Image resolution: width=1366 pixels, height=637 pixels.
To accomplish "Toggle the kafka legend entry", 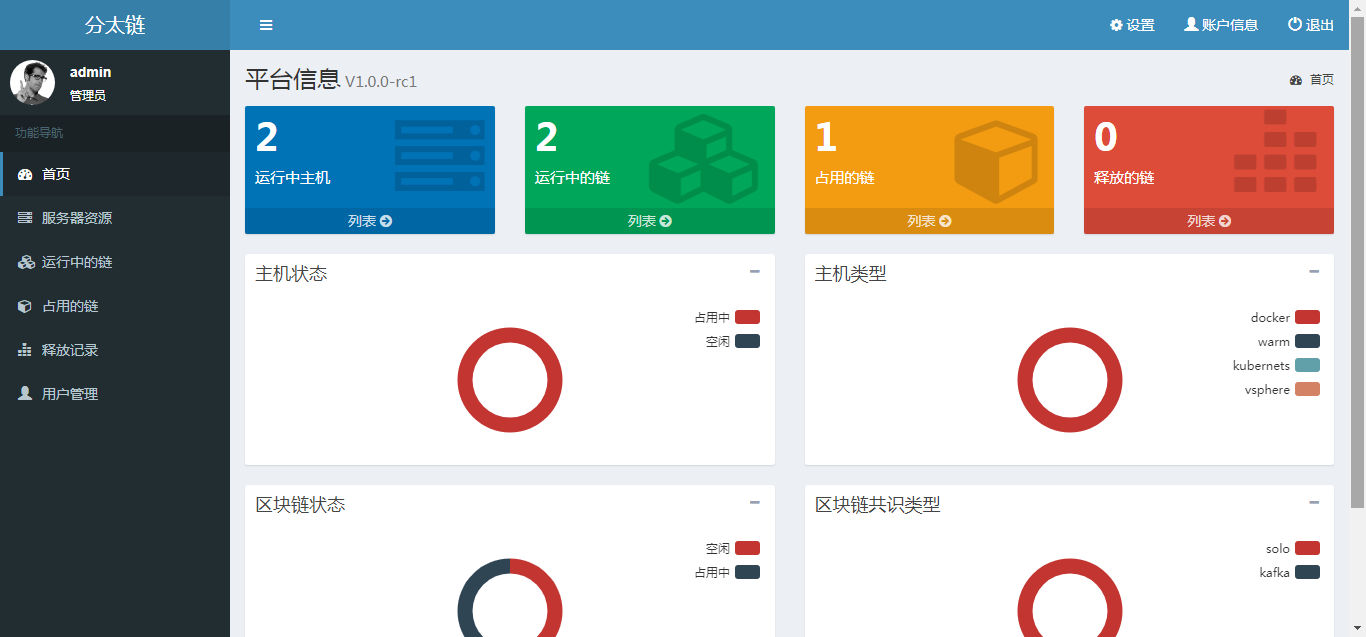I will point(1307,572).
